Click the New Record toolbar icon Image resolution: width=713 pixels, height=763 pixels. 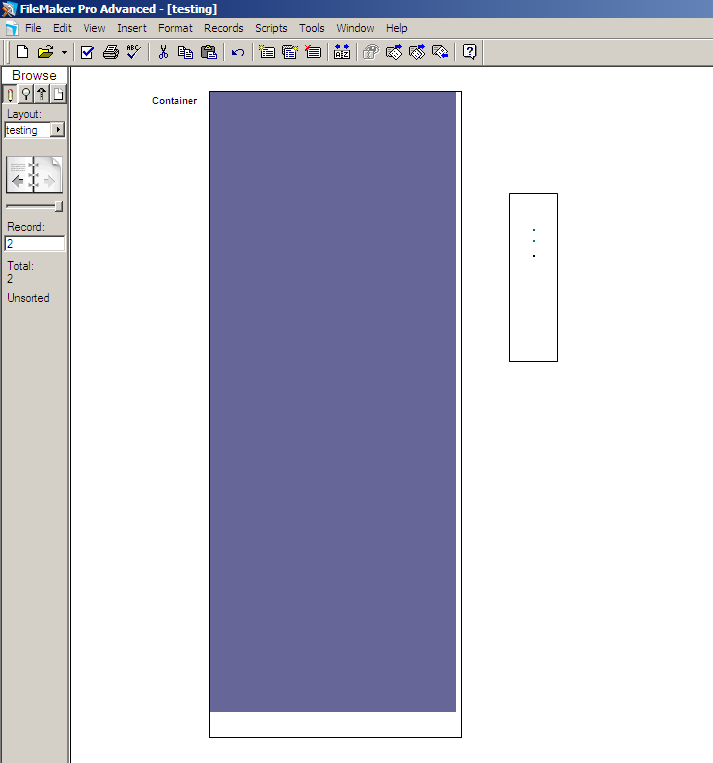267,52
